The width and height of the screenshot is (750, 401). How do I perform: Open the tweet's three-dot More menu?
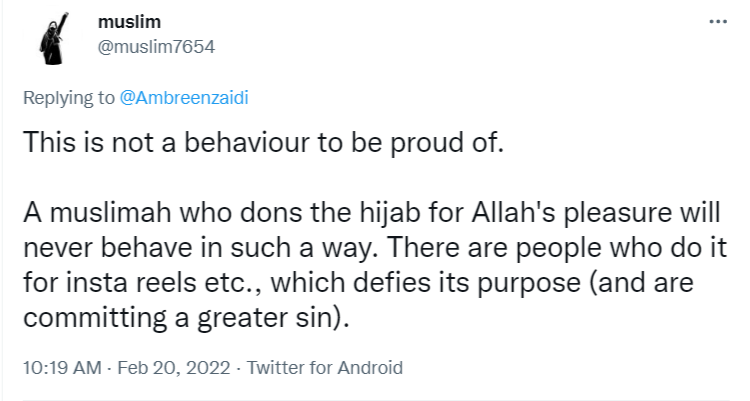pos(716,21)
